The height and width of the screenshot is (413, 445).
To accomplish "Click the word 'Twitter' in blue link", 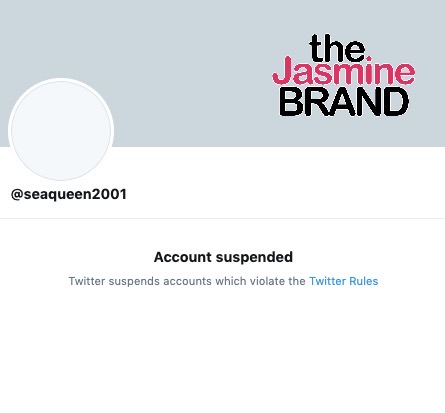I will point(327,281).
